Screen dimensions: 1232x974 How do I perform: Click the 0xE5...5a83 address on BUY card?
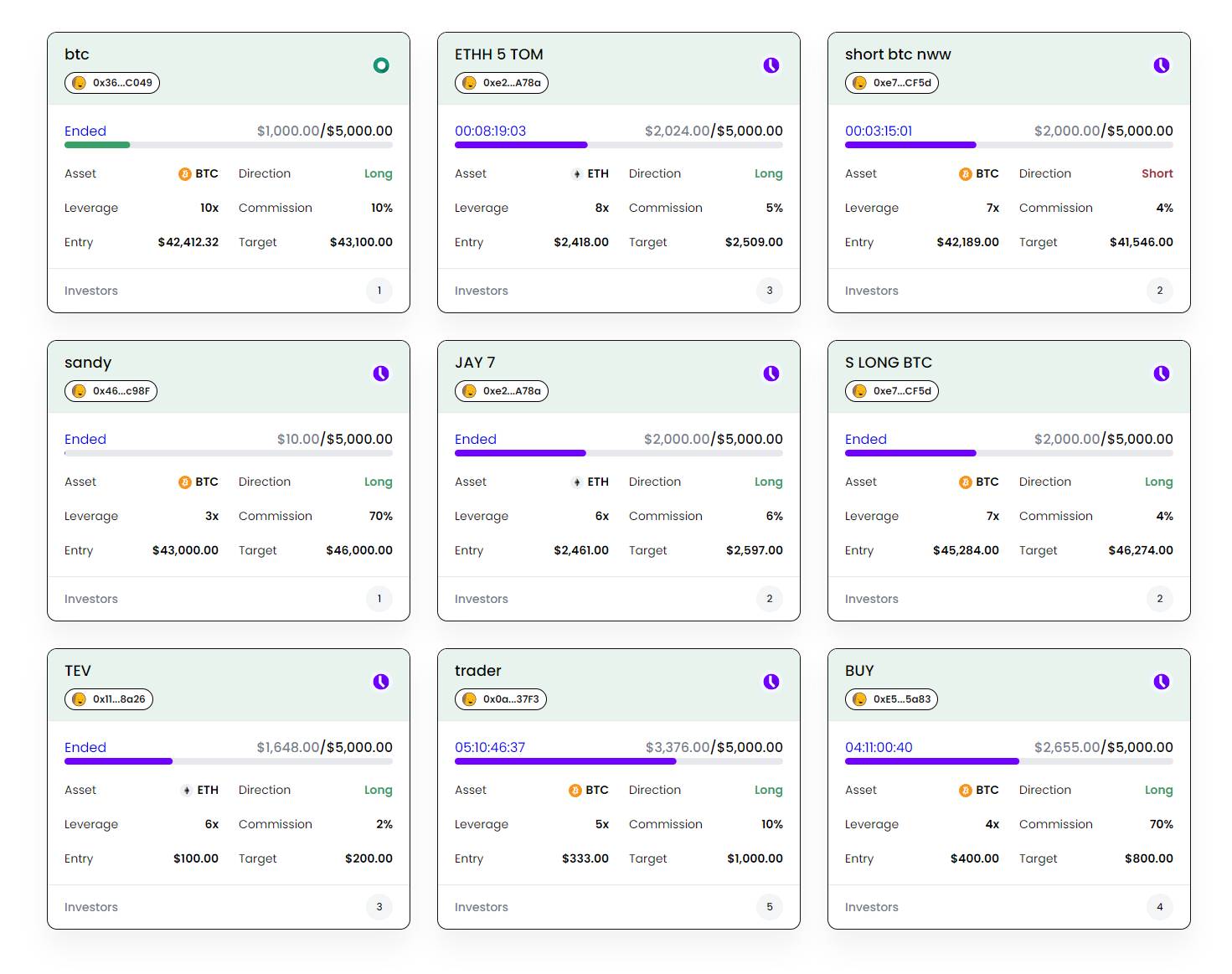[891, 699]
